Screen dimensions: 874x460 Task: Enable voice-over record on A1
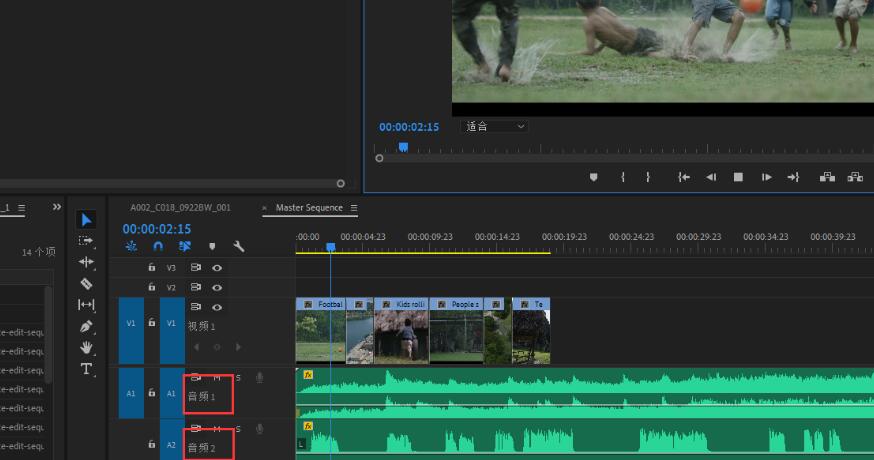(259, 377)
